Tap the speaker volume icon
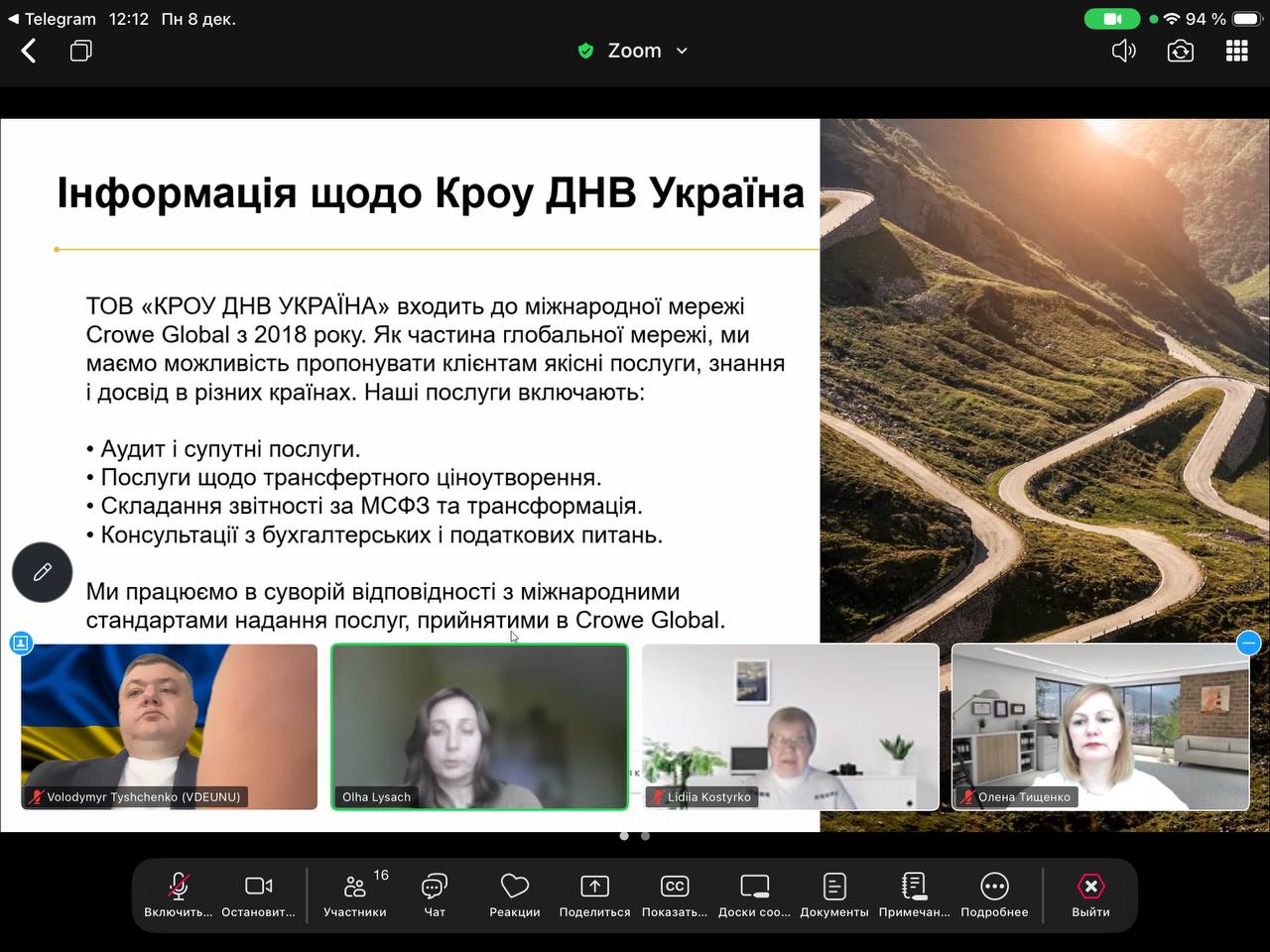 [x=1123, y=50]
